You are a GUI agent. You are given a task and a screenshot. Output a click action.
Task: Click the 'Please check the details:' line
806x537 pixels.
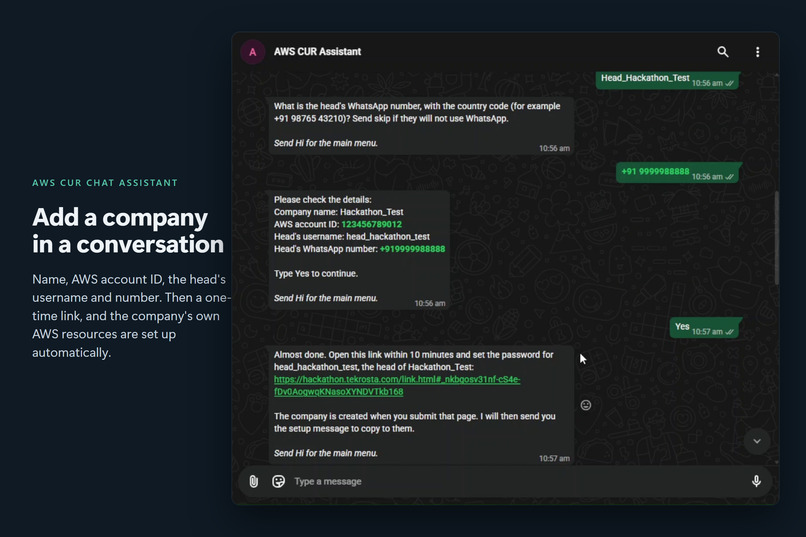pos(322,199)
